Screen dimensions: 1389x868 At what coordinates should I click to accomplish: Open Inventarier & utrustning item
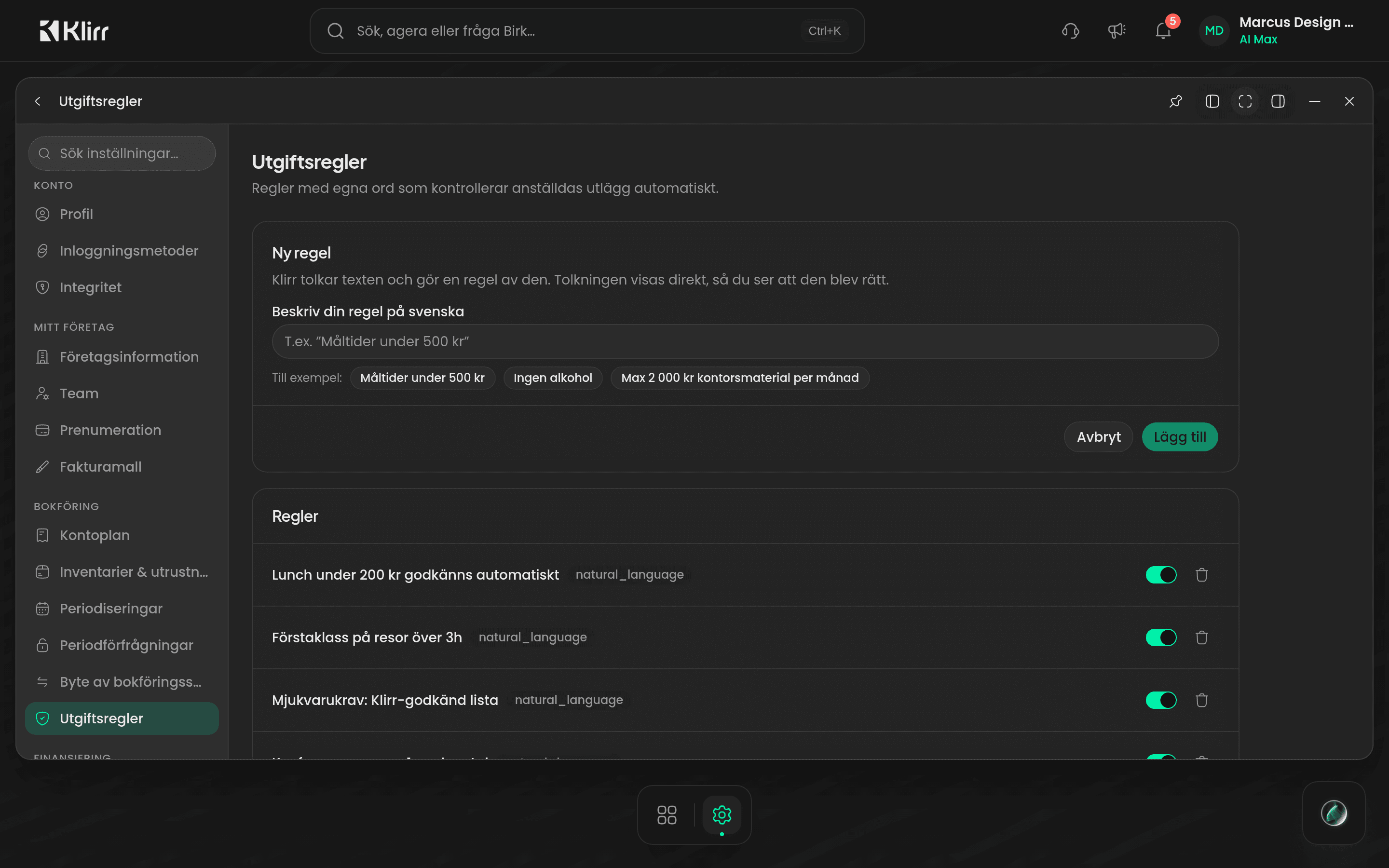click(x=122, y=572)
